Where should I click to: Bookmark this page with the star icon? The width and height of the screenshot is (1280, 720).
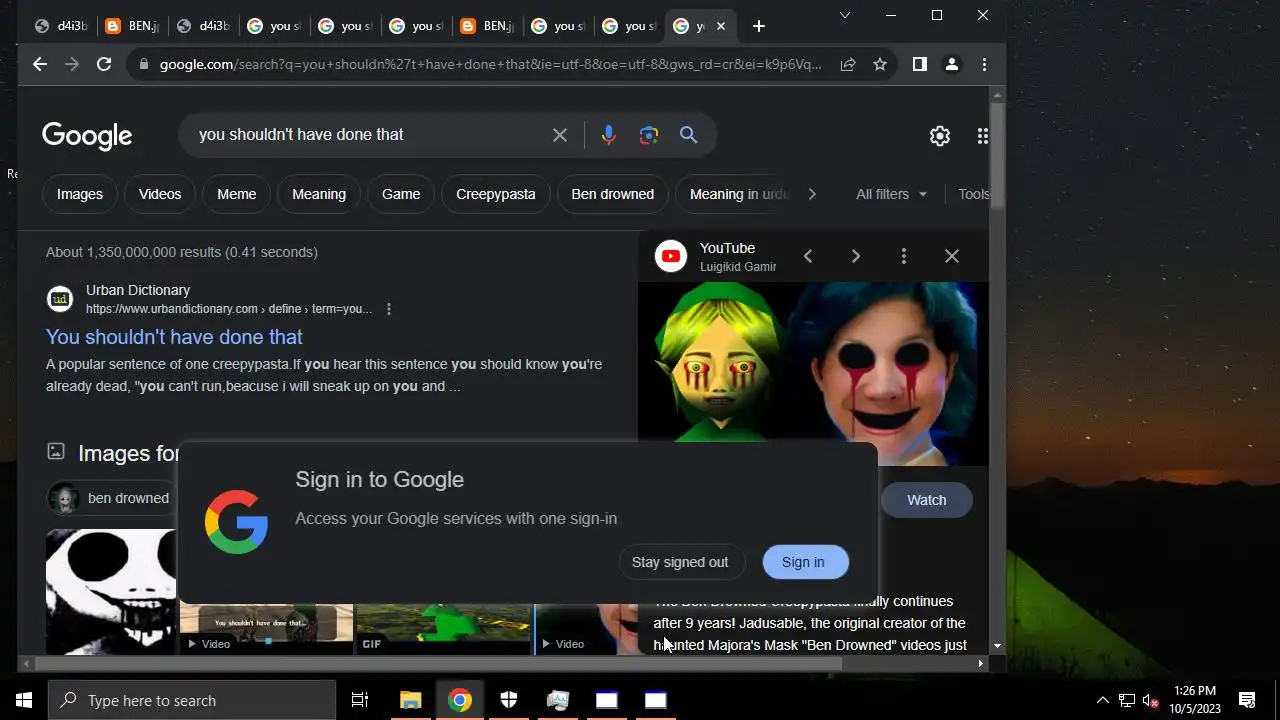click(x=880, y=64)
